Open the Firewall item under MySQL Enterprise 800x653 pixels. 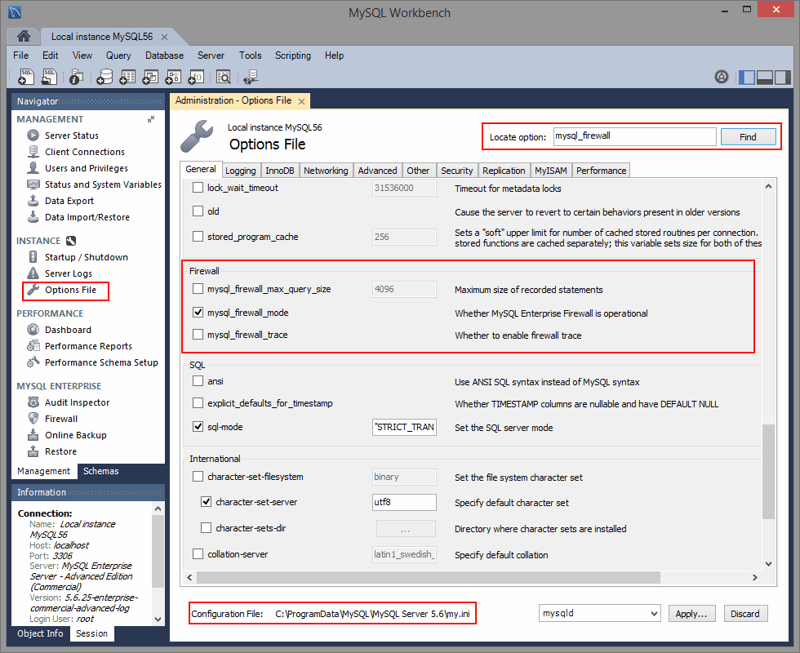(x=61, y=419)
